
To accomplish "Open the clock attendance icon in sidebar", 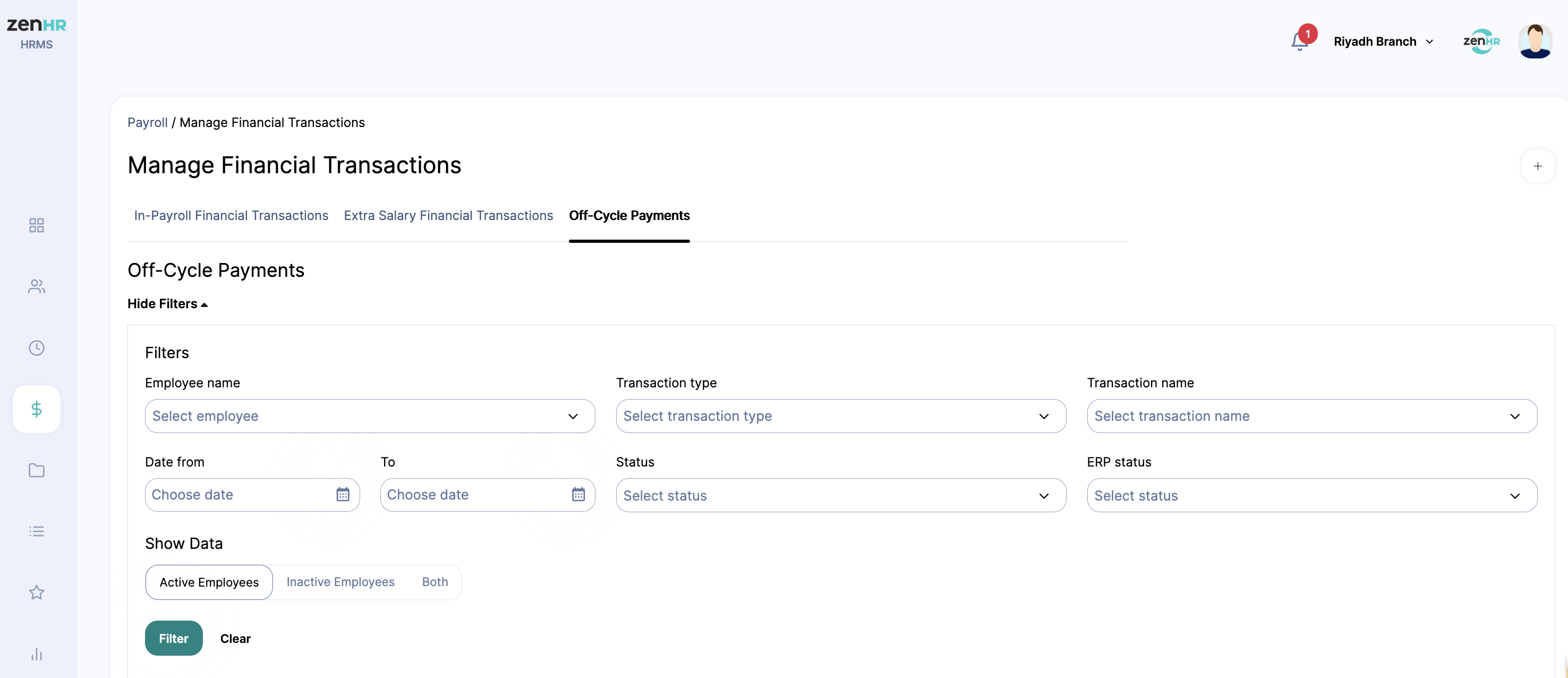I will tap(37, 348).
